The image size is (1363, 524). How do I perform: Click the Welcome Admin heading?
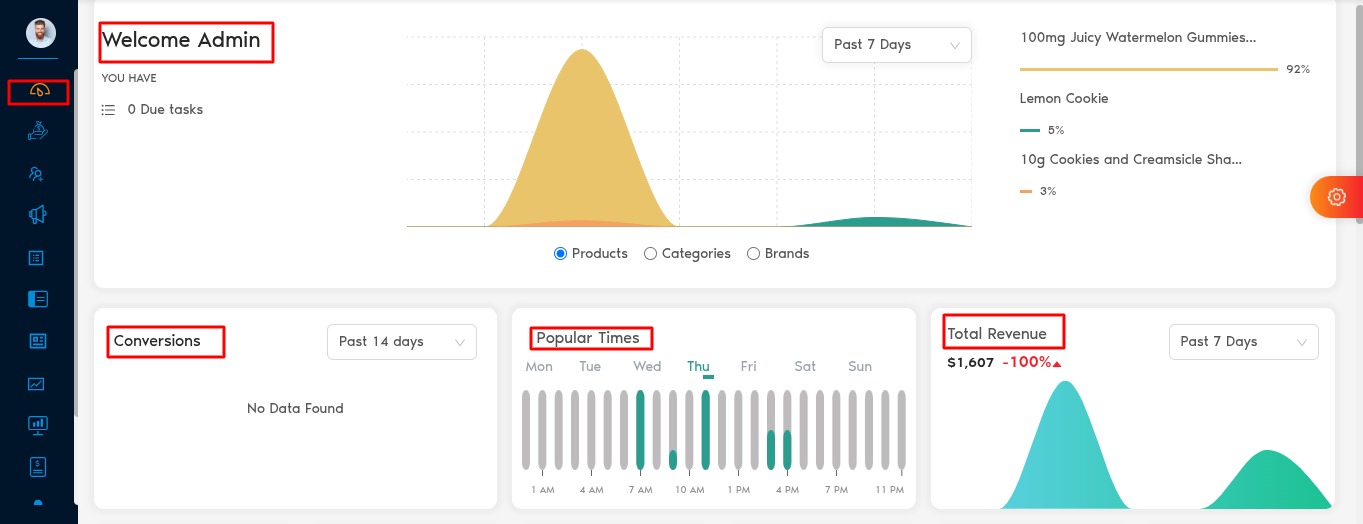point(181,41)
